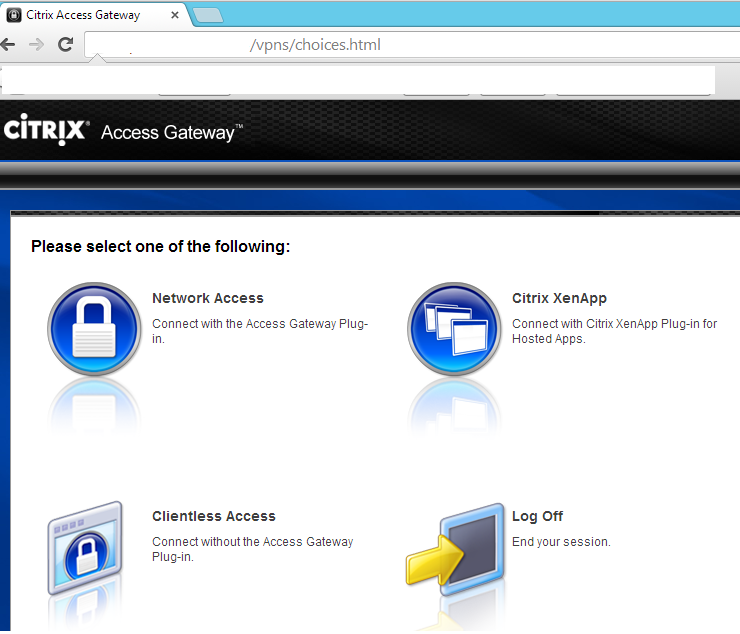This screenshot has height=634, width=740.
Task: Click the Citrix XenApp windows icon
Action: pos(453,328)
